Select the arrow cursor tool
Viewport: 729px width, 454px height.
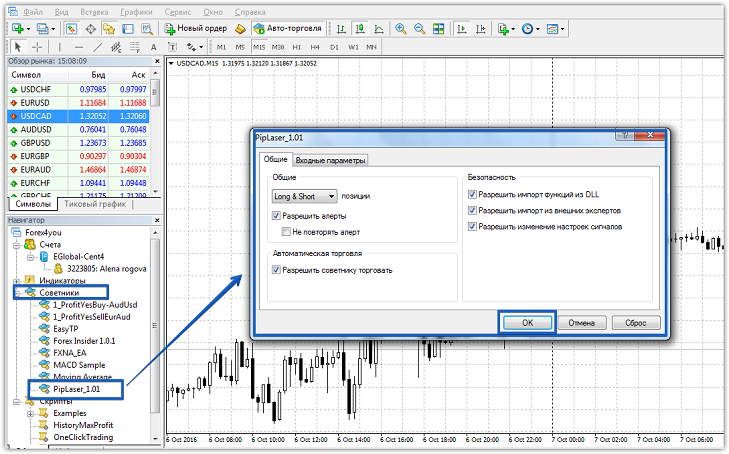tap(18, 47)
